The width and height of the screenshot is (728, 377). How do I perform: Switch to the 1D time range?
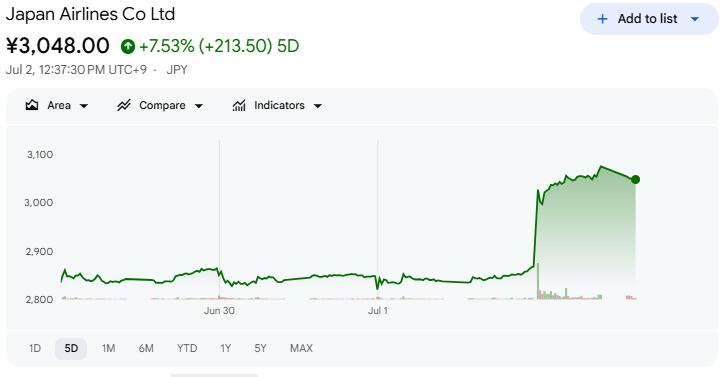[x=35, y=348]
